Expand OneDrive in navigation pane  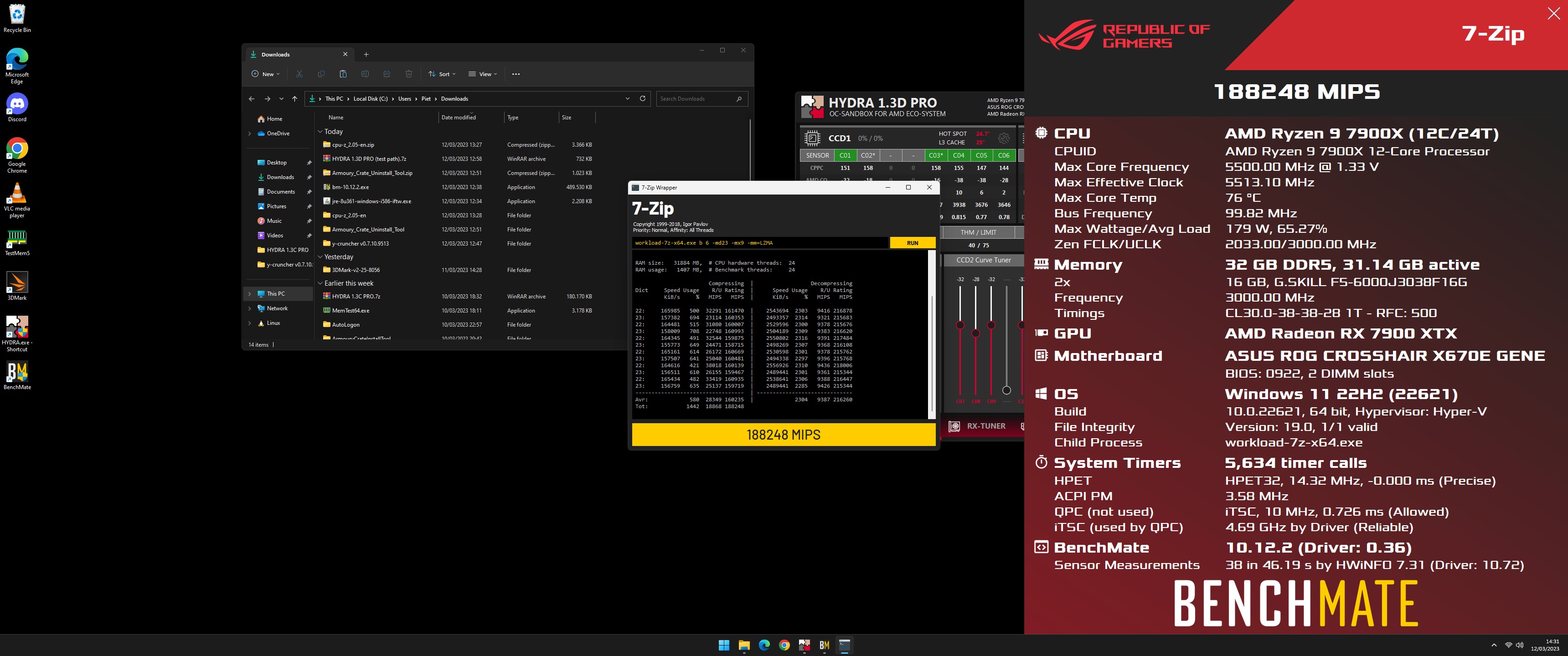pos(250,133)
